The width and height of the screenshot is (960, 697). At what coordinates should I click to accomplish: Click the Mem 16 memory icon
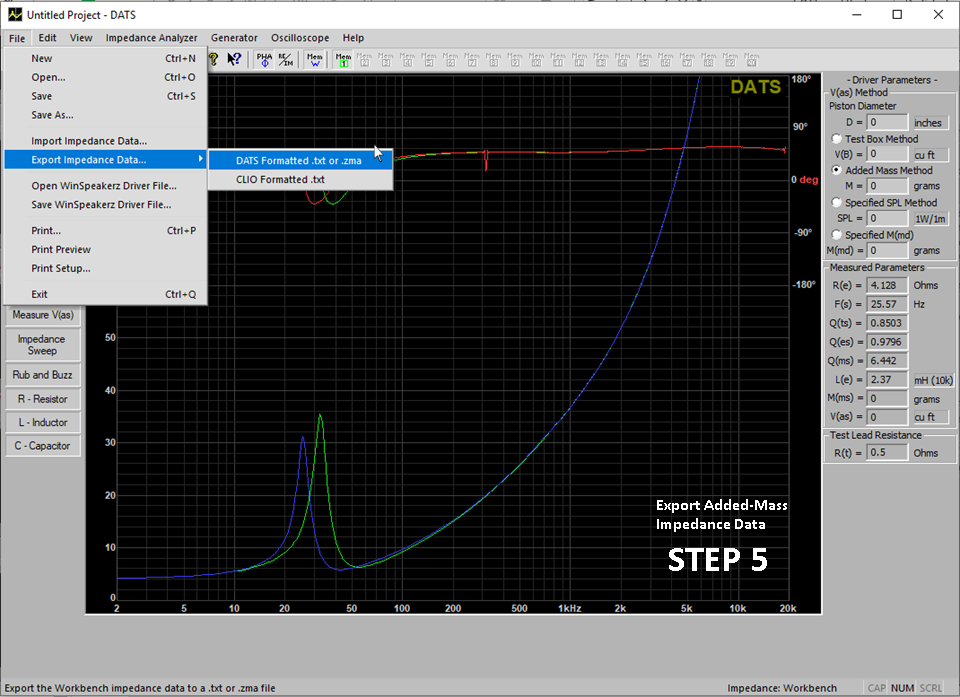tap(666, 59)
